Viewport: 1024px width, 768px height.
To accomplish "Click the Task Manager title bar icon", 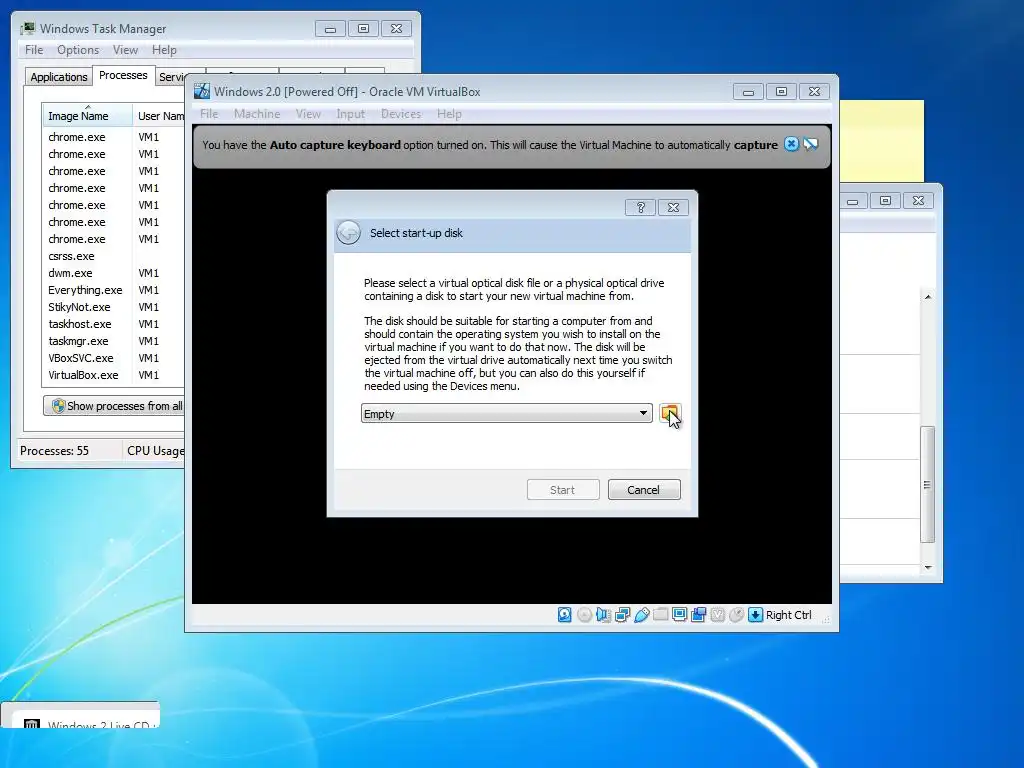I will click(27, 29).
